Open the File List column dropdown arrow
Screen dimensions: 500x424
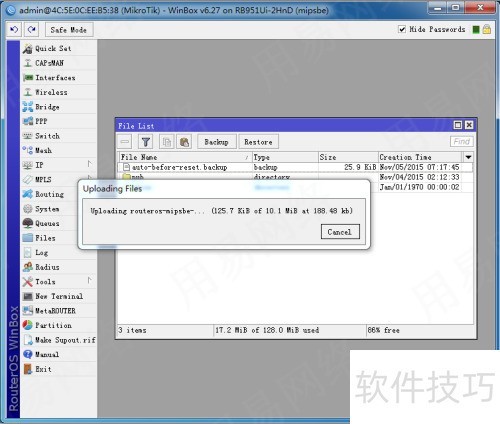coord(468,157)
